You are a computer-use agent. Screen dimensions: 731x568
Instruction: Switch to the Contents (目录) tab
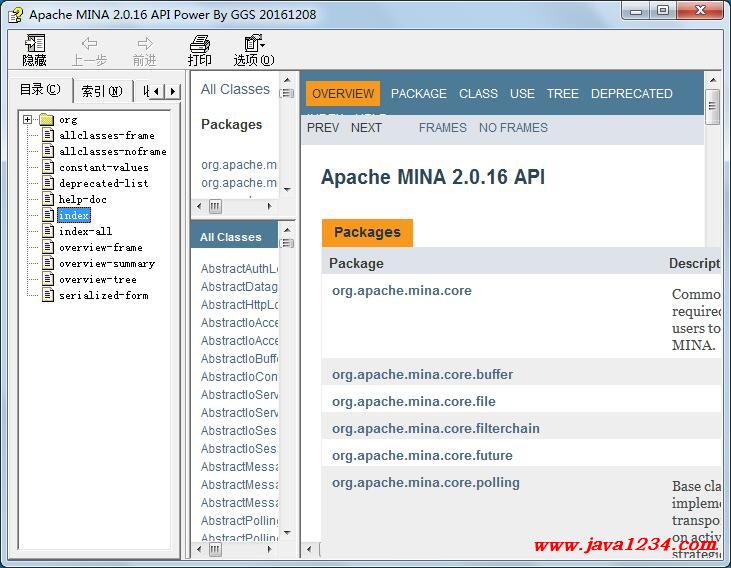(x=41, y=90)
